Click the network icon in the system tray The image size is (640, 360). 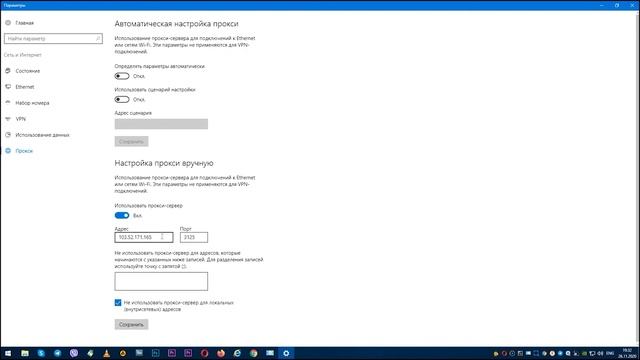(x=592, y=353)
